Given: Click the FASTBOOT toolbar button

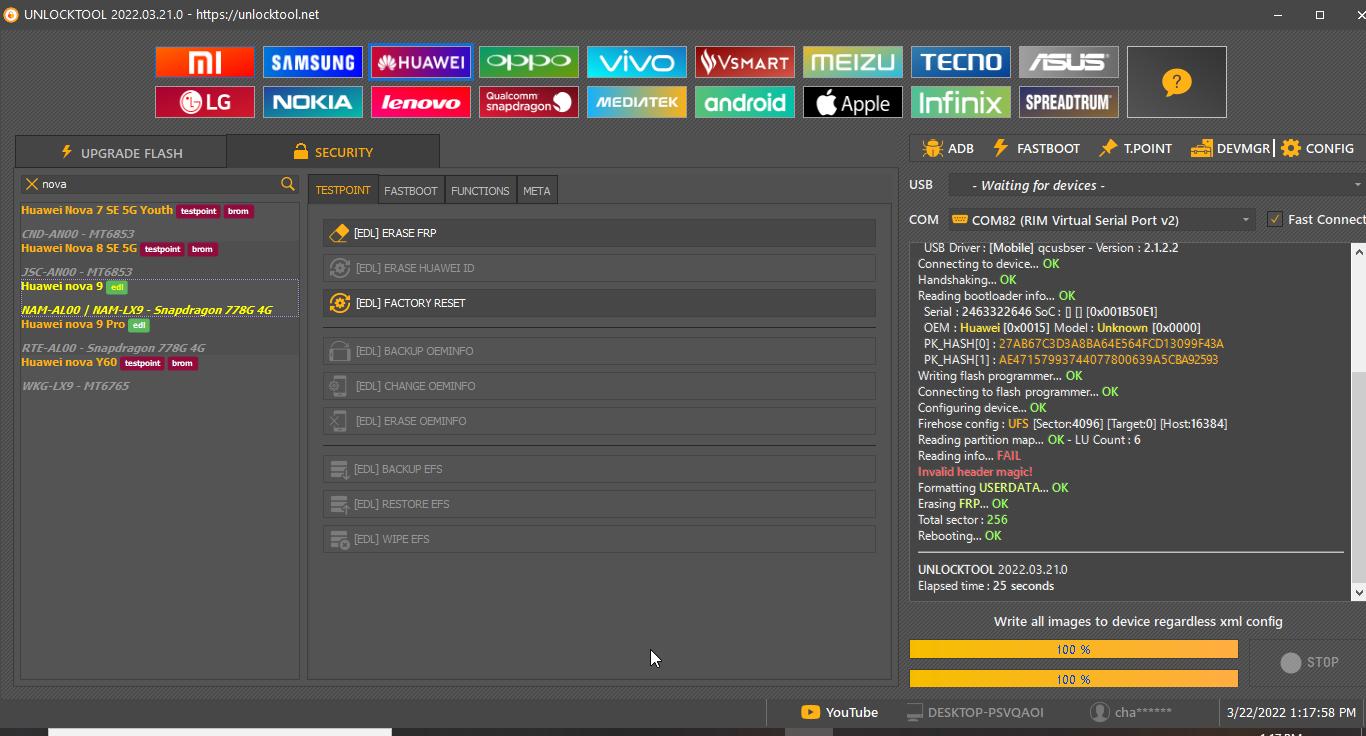Looking at the screenshot, I should pos(1036,148).
